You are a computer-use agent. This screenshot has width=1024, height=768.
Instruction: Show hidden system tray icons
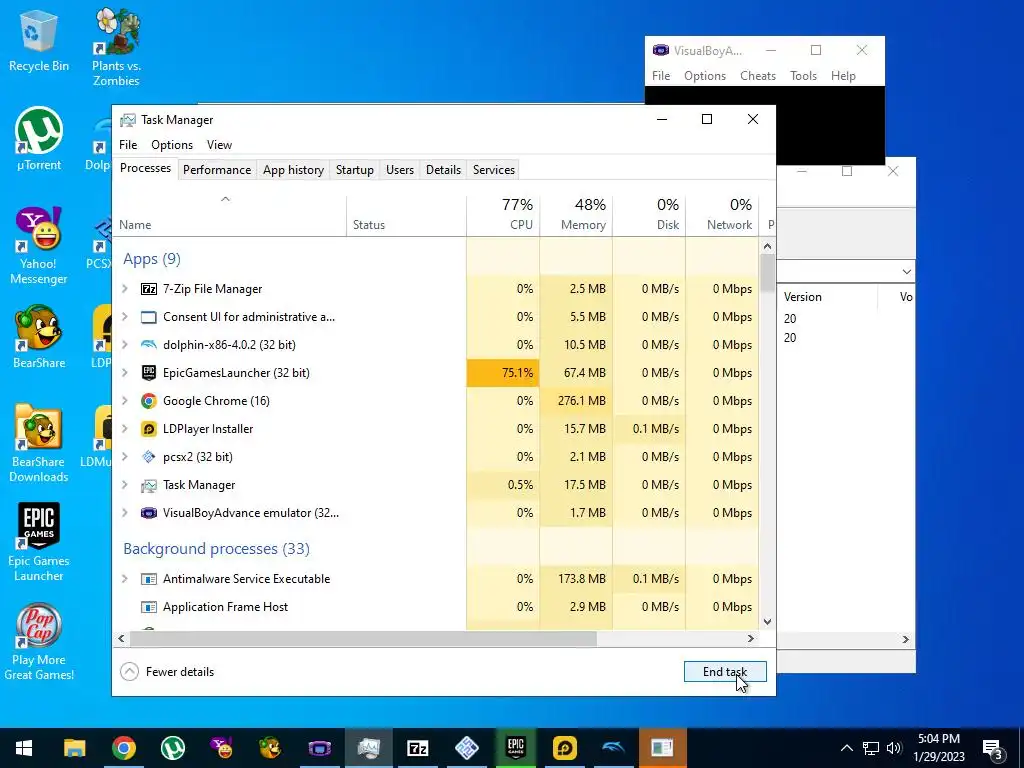coord(846,748)
